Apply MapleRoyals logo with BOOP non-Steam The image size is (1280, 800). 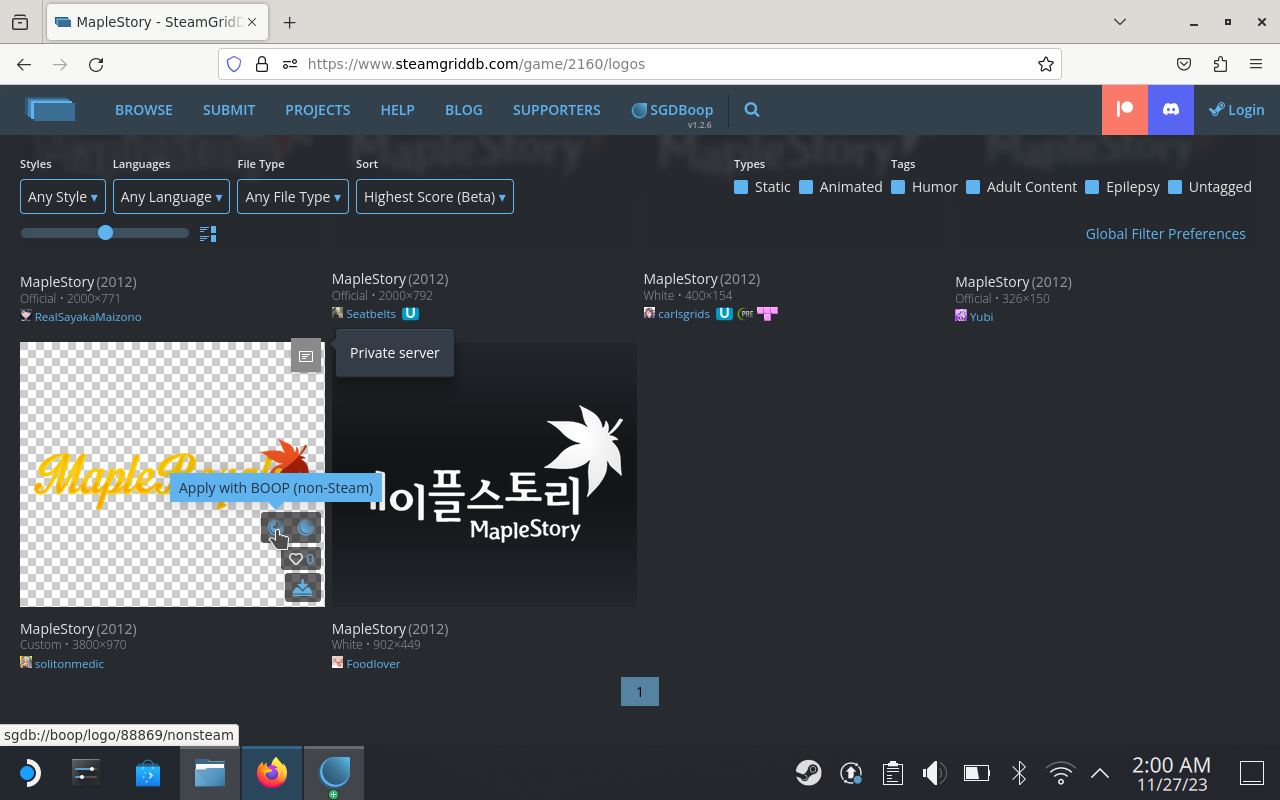275,527
